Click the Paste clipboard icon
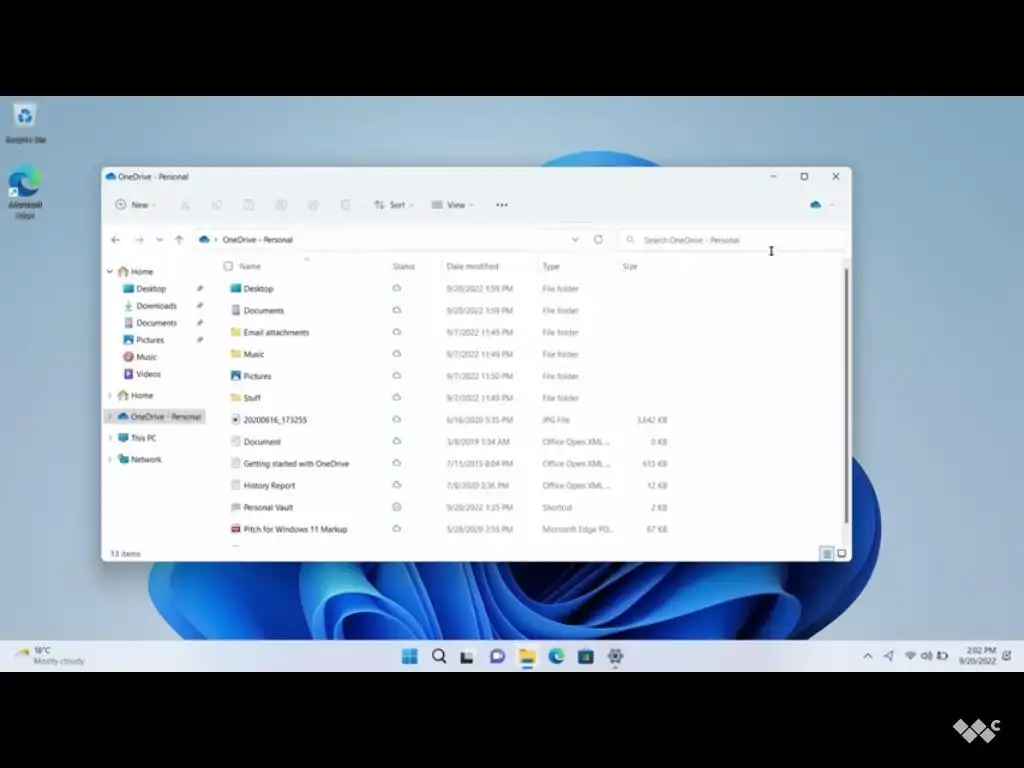1024x768 pixels. coord(249,205)
